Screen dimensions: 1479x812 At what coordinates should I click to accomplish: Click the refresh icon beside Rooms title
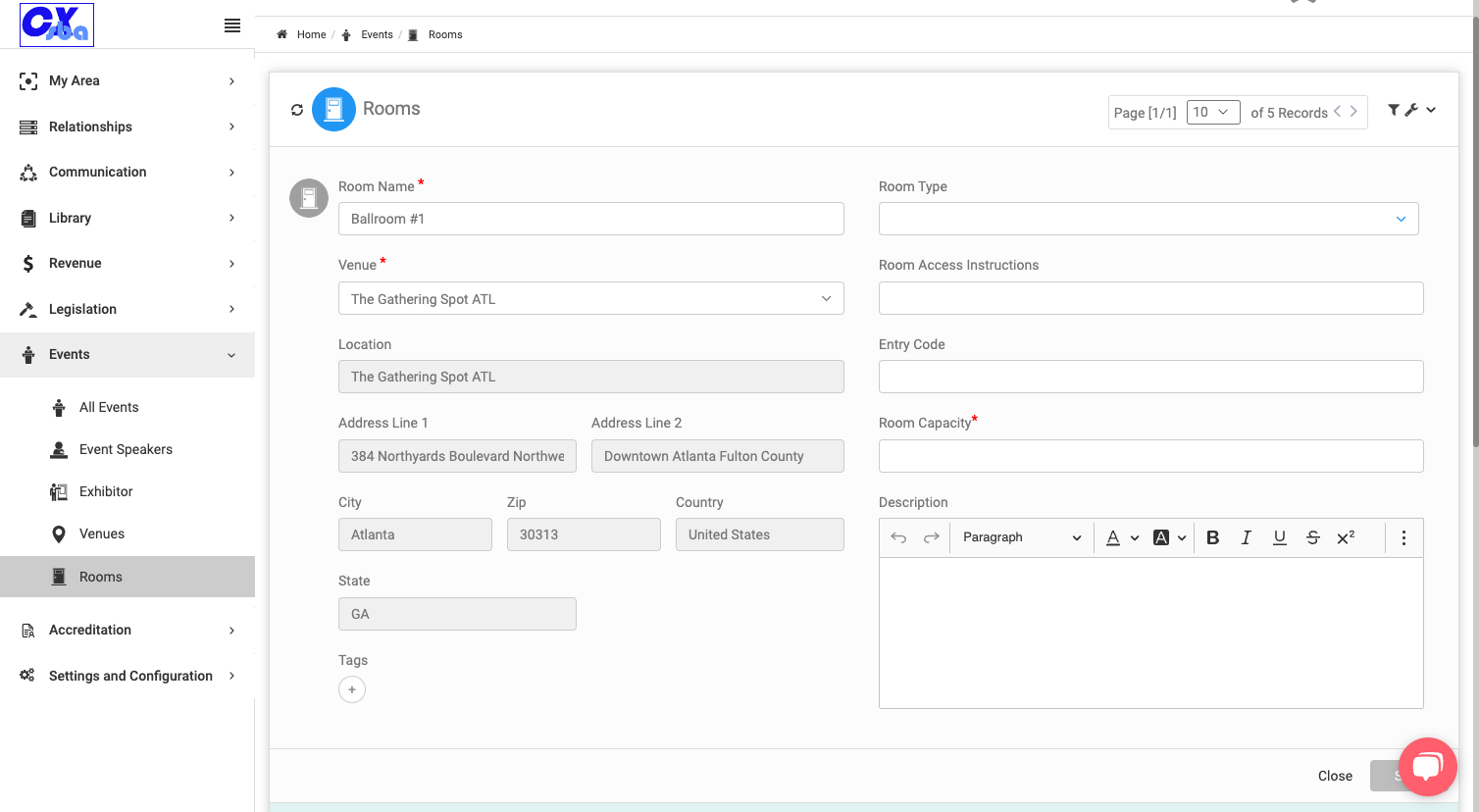[x=297, y=110]
